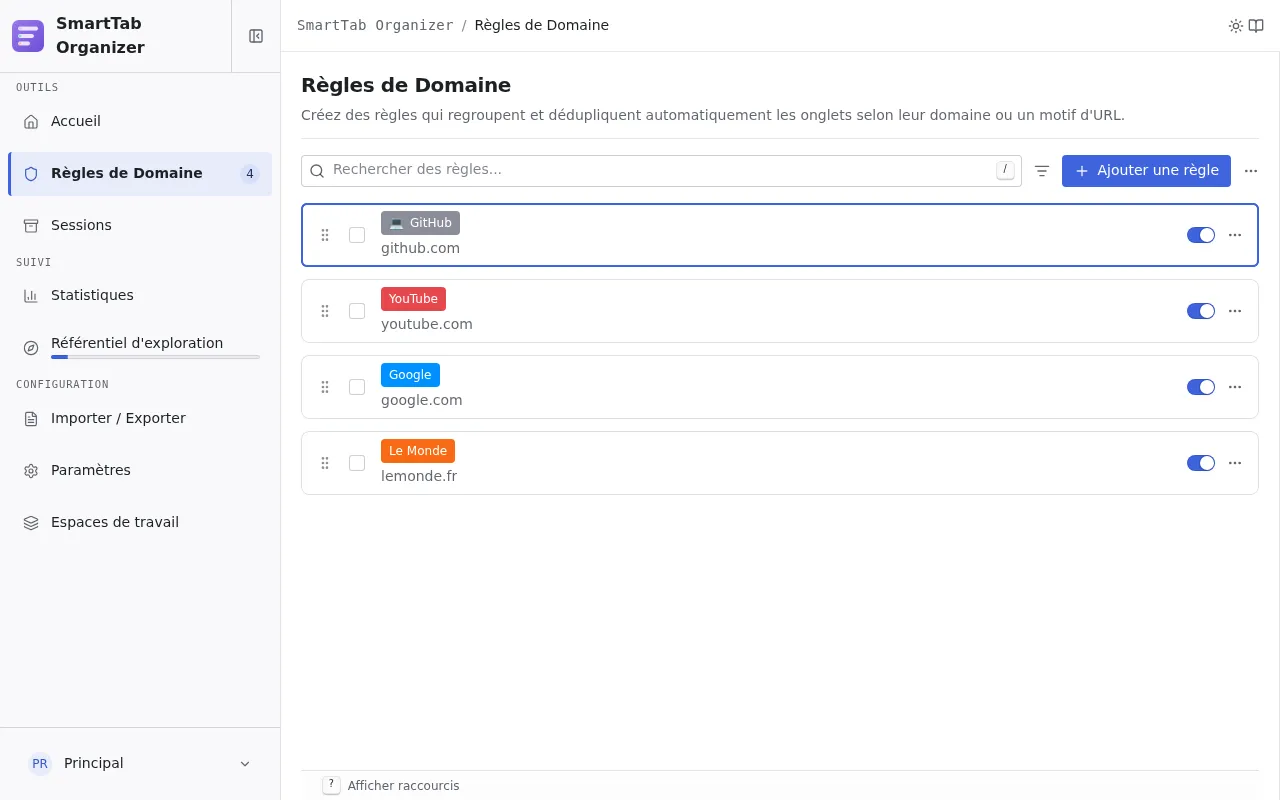Collapse the sidebar panel
This screenshot has height=800, width=1280.
(x=256, y=36)
